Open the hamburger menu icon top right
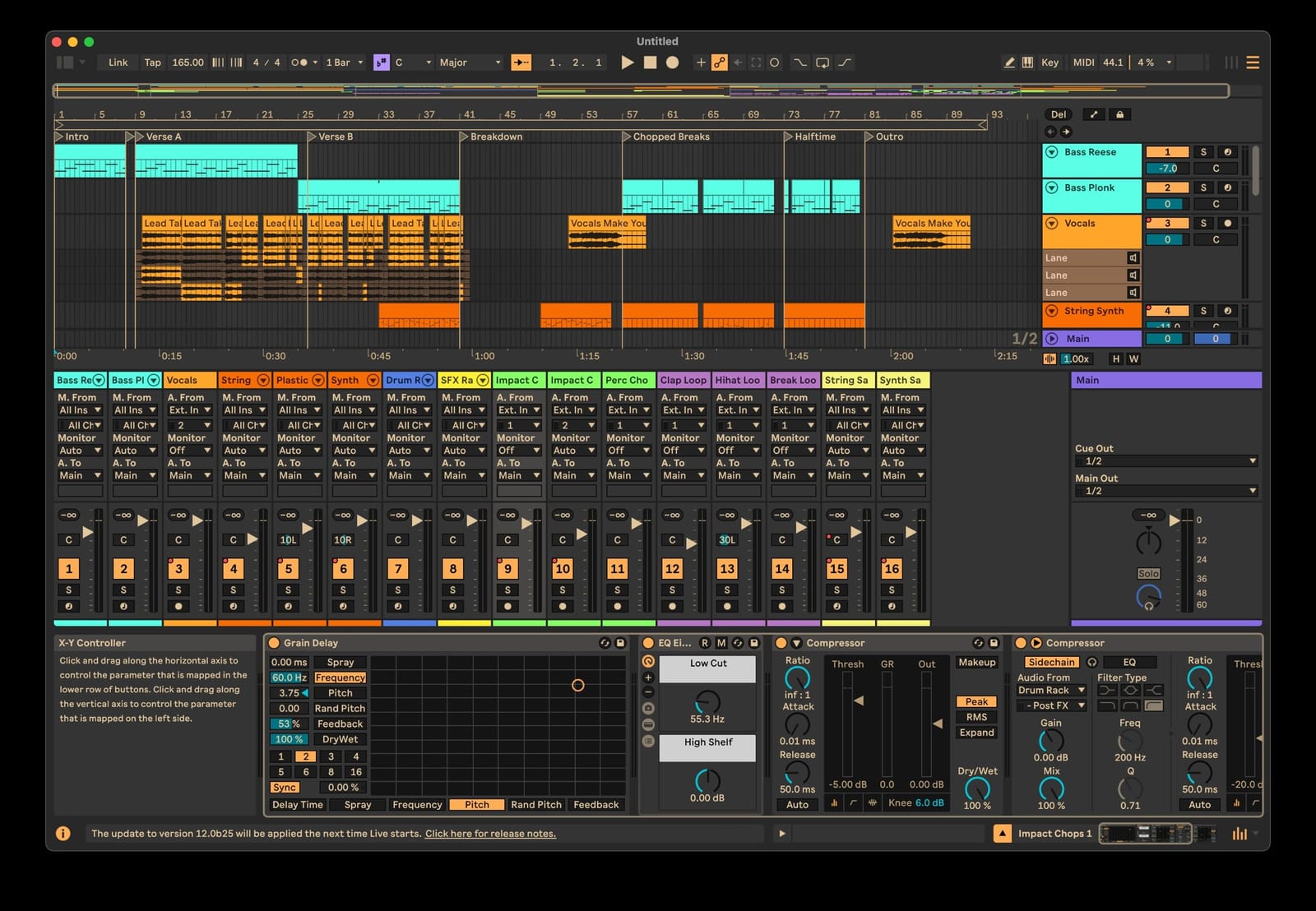The height and width of the screenshot is (911, 1316). 1253,62
